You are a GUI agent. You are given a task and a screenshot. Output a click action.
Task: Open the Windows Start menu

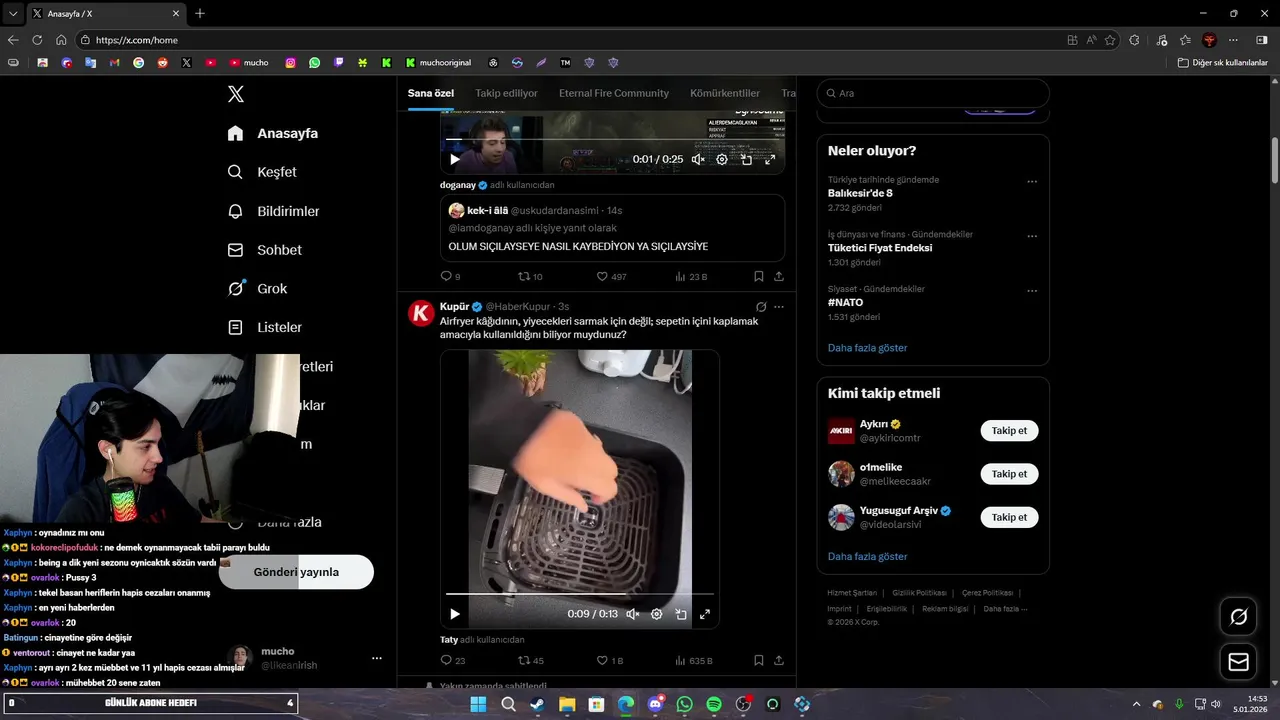click(478, 704)
